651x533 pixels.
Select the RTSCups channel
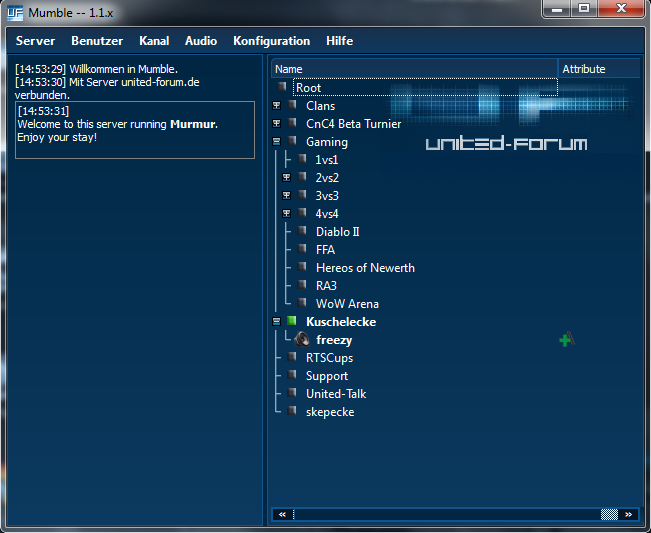pos(330,358)
